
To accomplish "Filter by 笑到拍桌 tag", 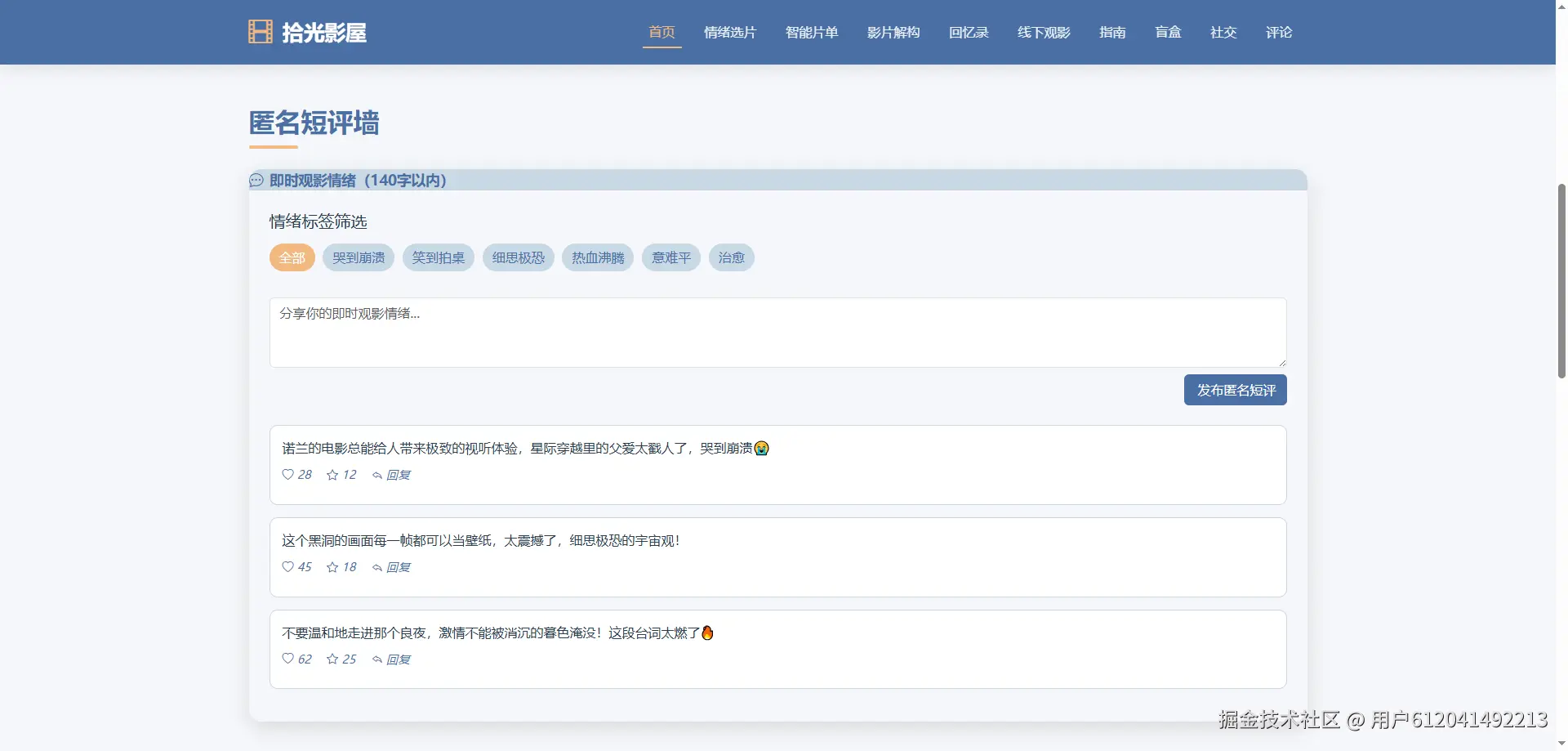I will pyautogui.click(x=439, y=257).
